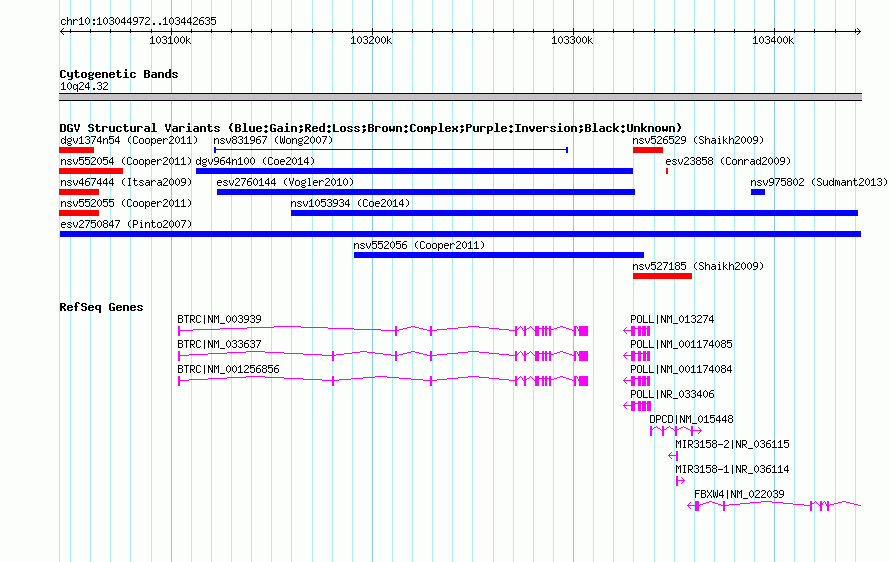
Task: Open POLL|NM_013274 transcript label
Action: point(672,319)
